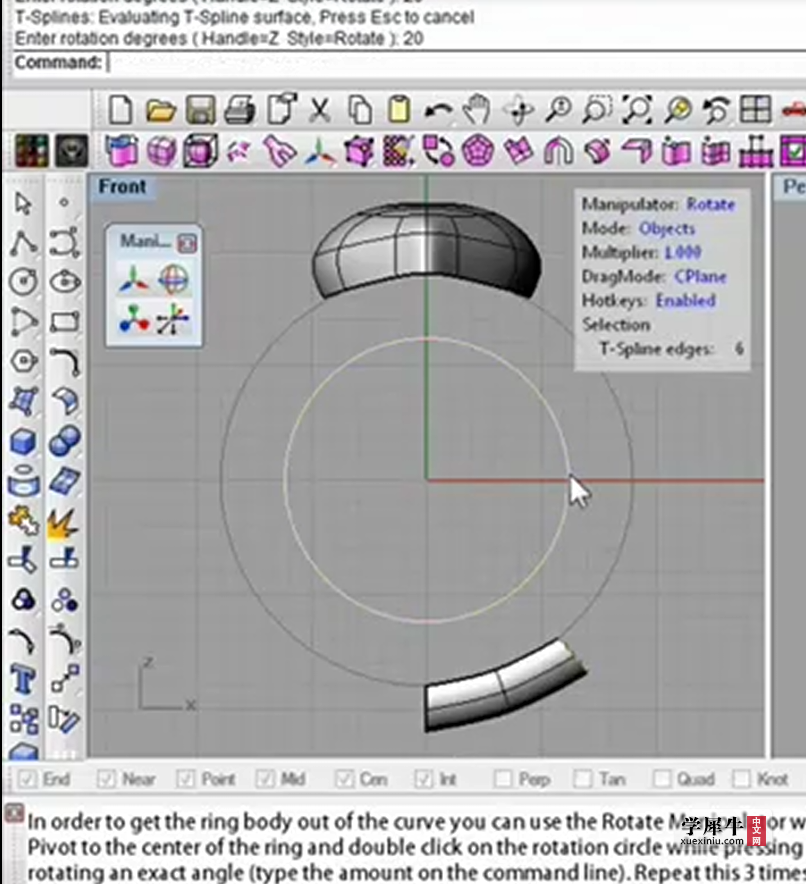Click the T-Splines pink pentagon fill icon

[478, 151]
